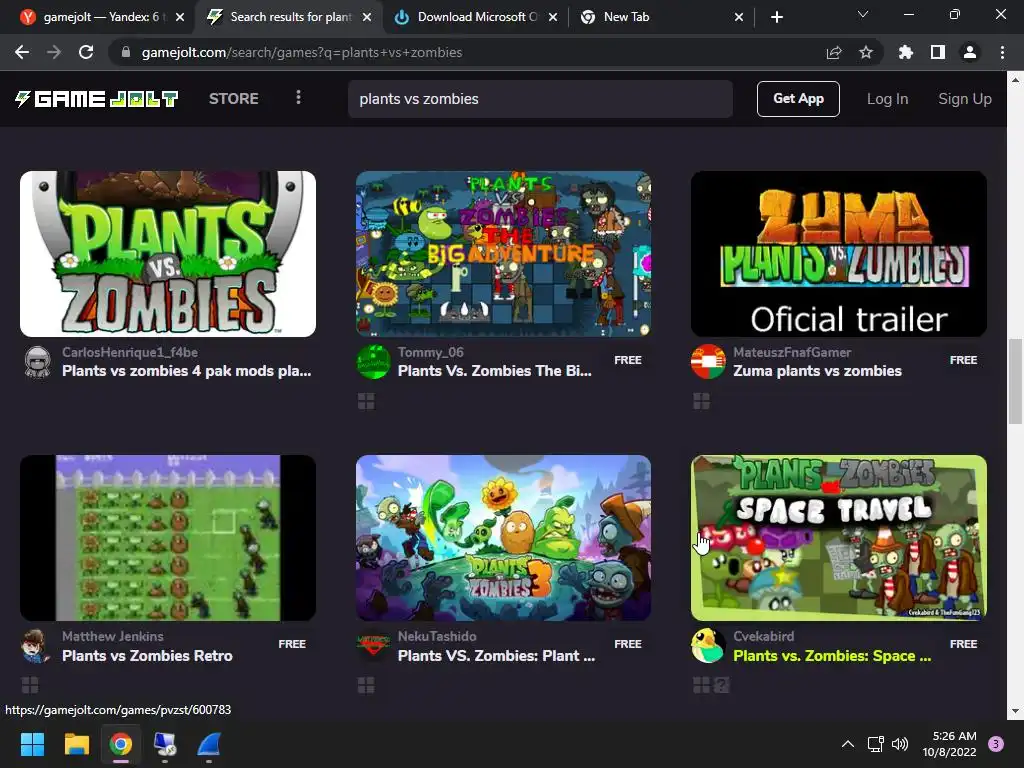
Task: Click Windows platform icon under Tommy_06 game
Action: click(x=366, y=401)
